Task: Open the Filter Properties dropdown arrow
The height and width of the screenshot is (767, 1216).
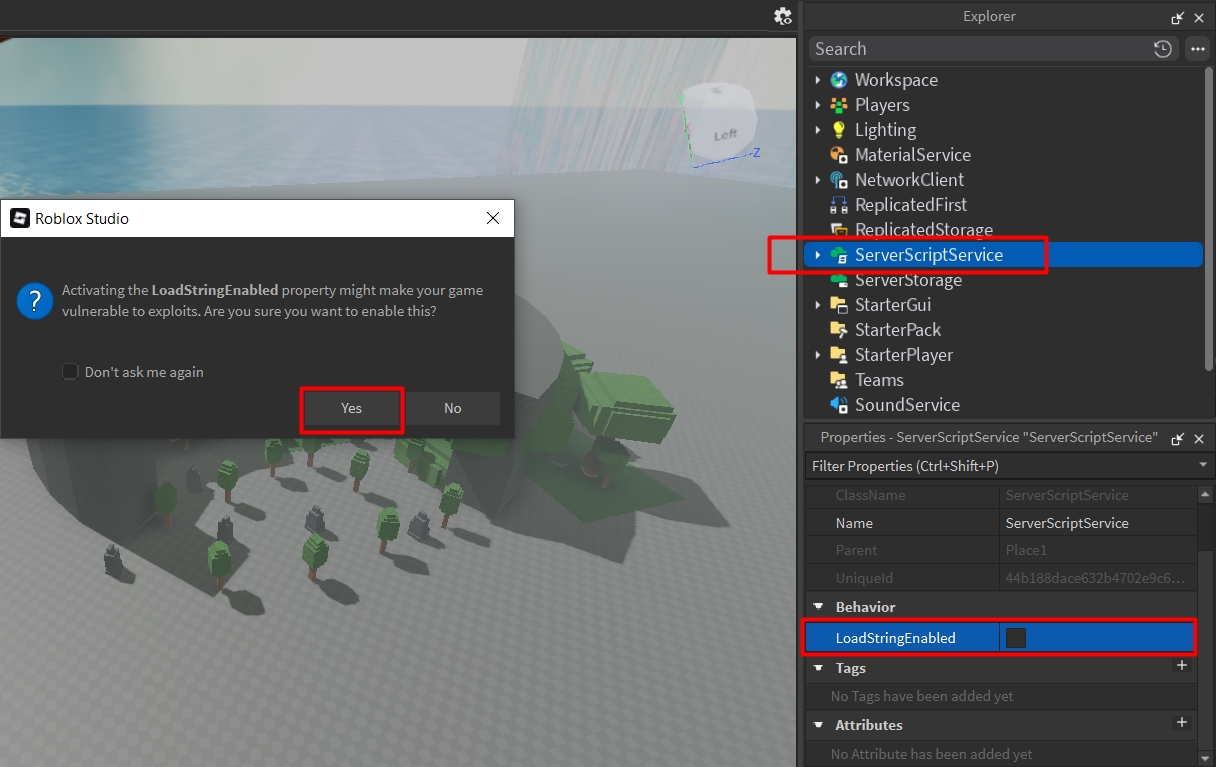Action: [1202, 466]
